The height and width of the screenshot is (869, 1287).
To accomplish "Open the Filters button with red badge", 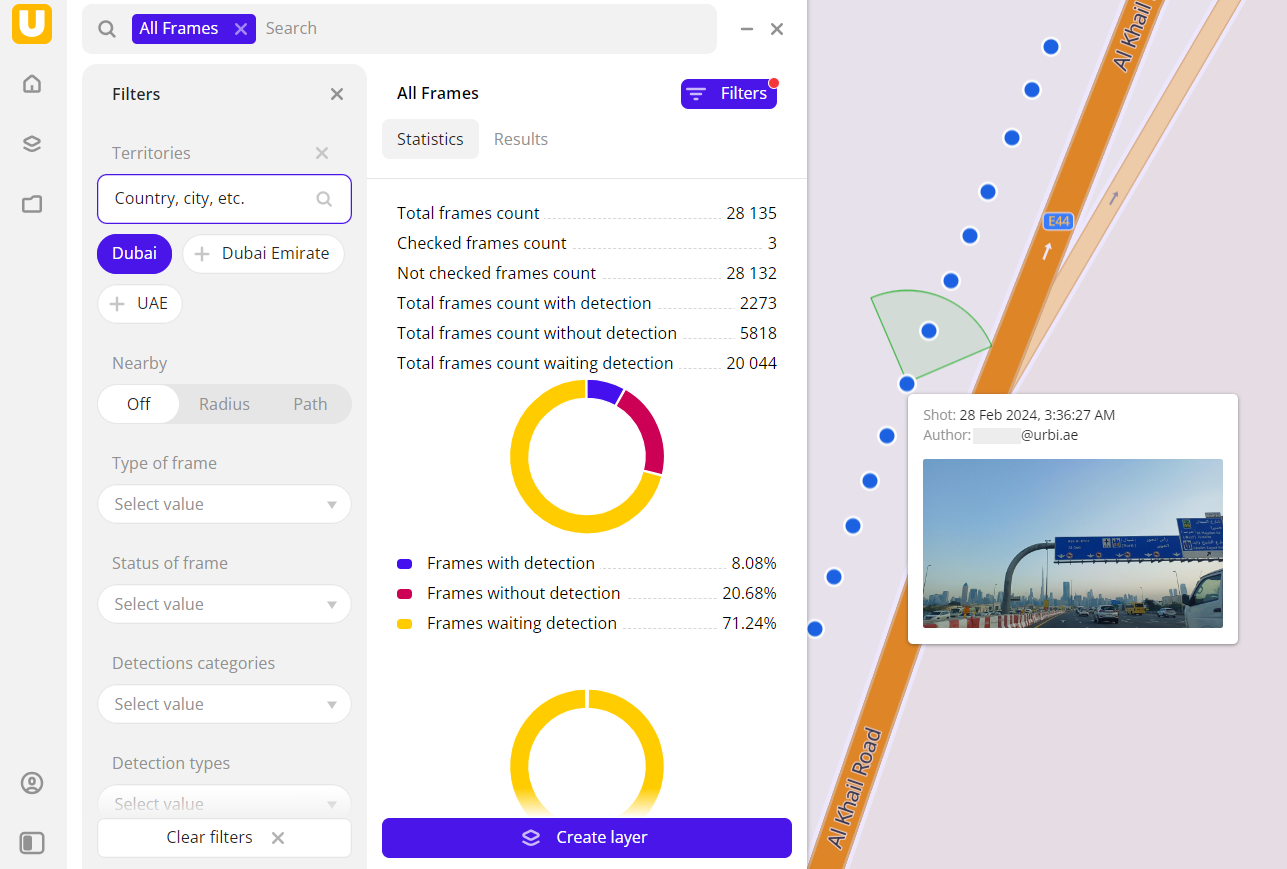I will [x=729, y=93].
